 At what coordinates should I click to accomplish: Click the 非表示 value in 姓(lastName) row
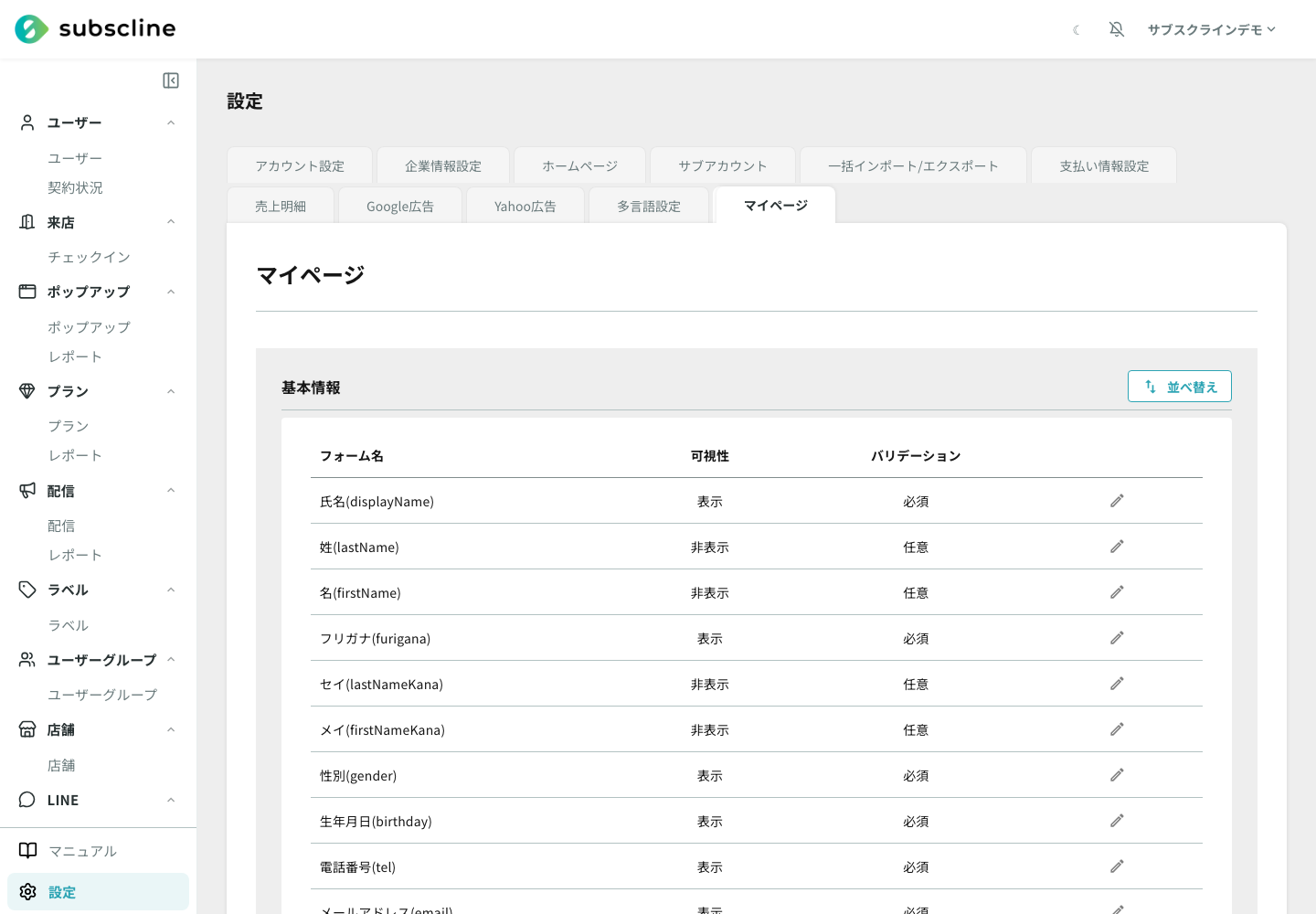(x=710, y=547)
